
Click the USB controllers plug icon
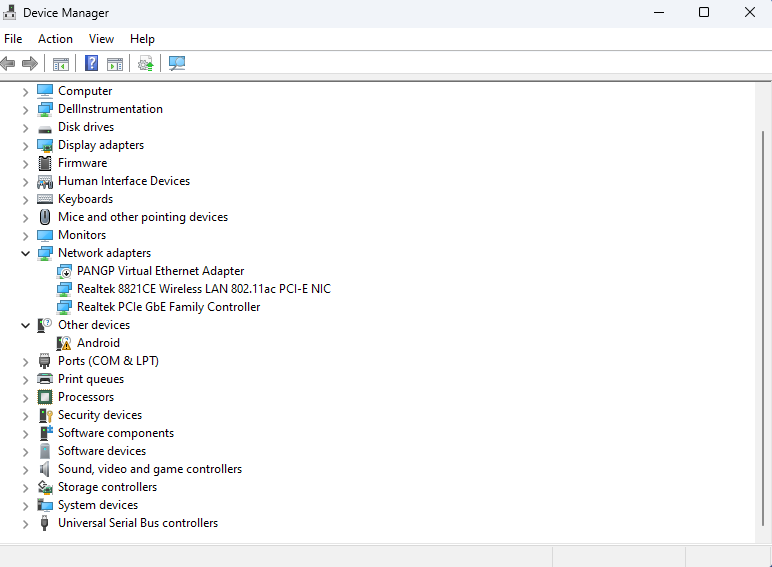[x=45, y=523]
